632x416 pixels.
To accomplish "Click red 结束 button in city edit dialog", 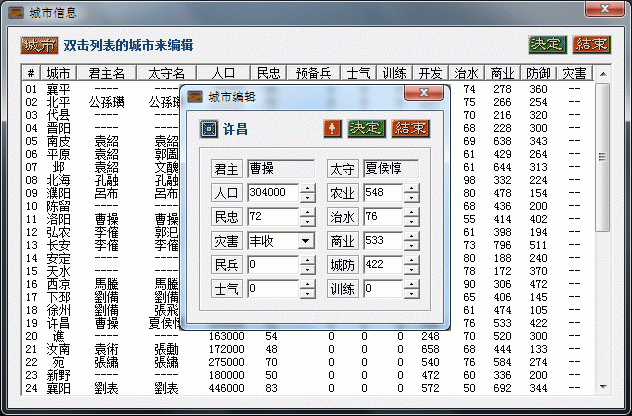I will 410,129.
